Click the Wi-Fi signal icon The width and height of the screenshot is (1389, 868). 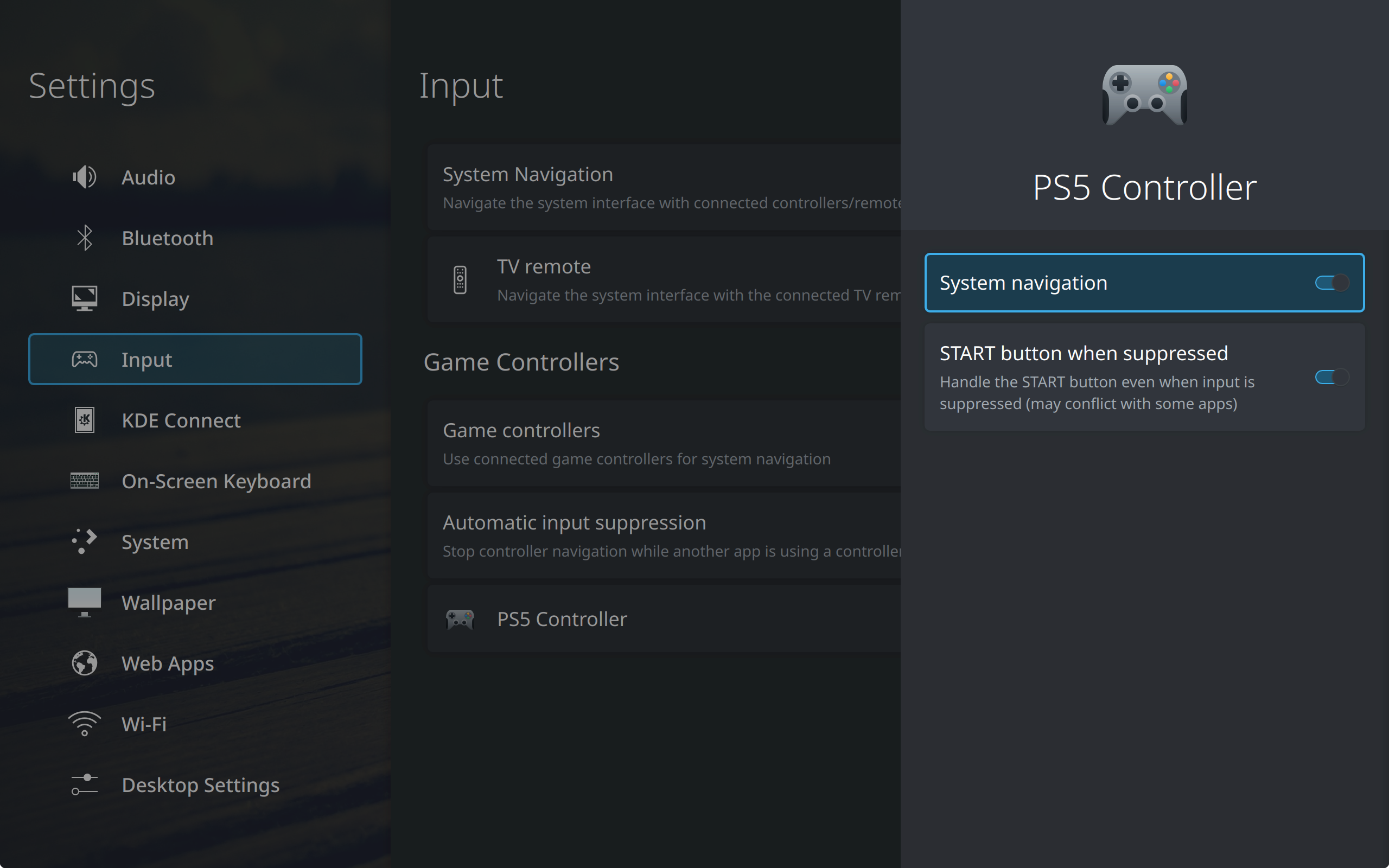click(x=85, y=724)
